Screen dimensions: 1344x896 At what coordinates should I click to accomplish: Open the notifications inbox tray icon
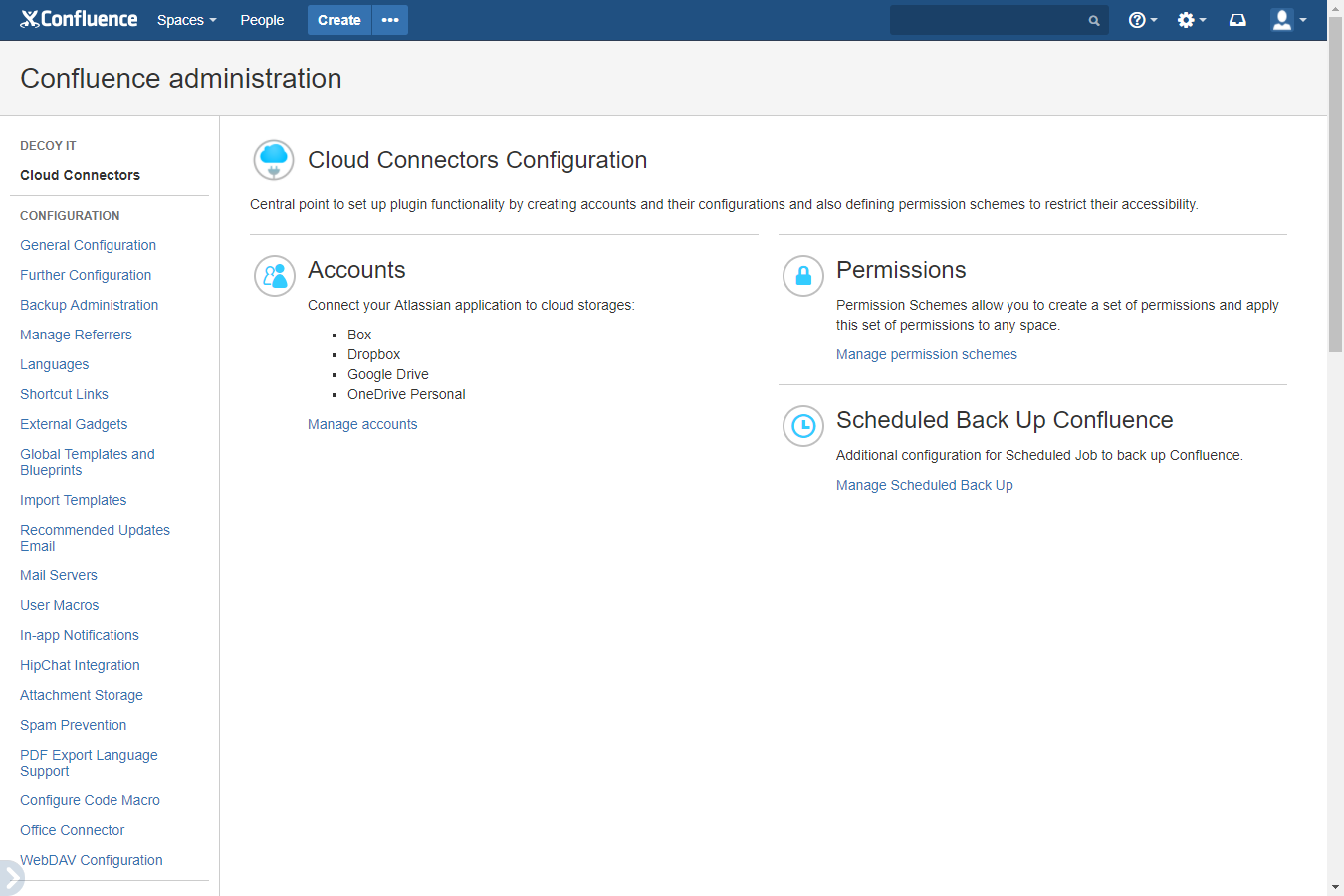[x=1237, y=20]
